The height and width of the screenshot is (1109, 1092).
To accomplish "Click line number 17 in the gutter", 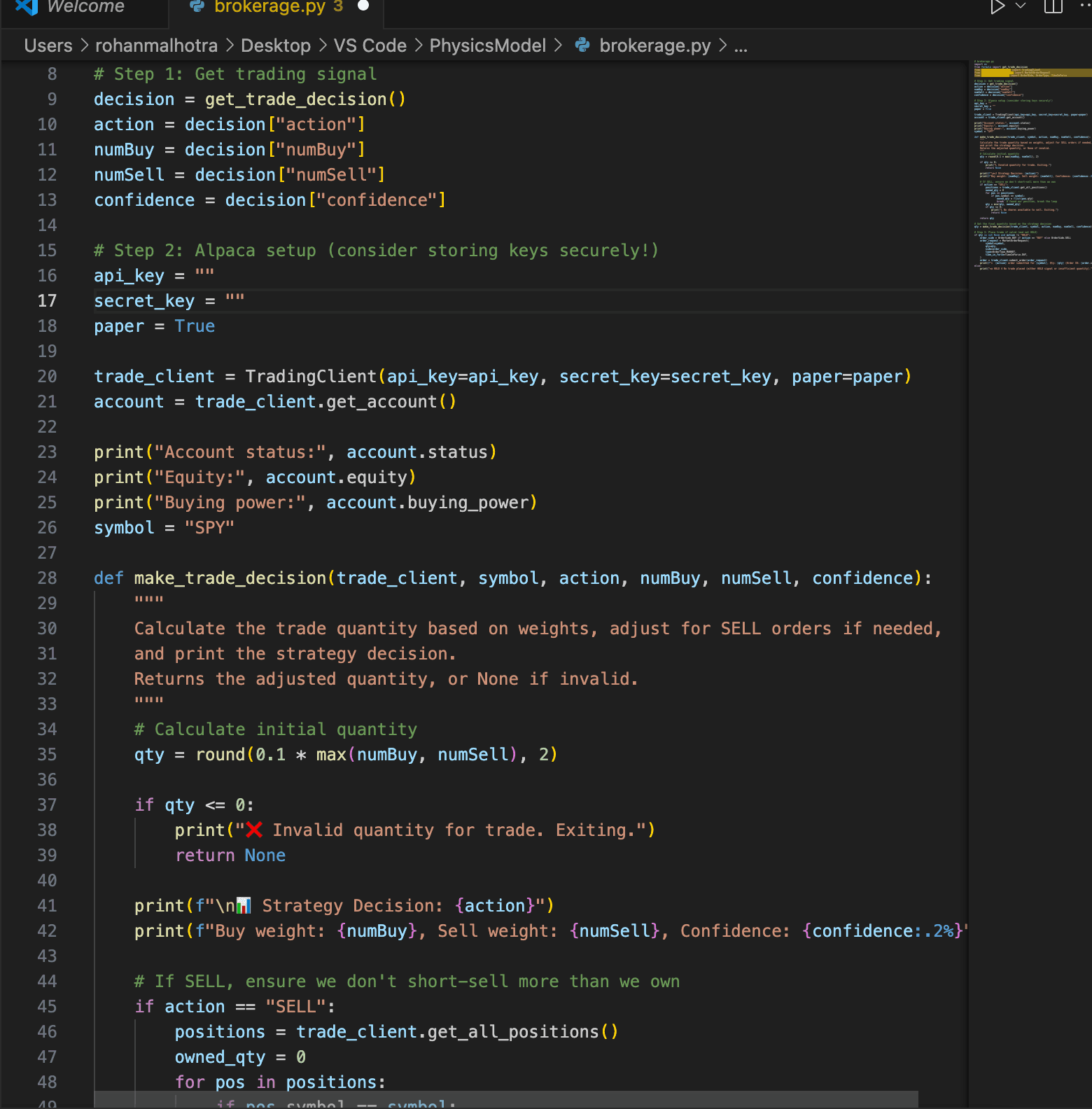I will coord(47,301).
